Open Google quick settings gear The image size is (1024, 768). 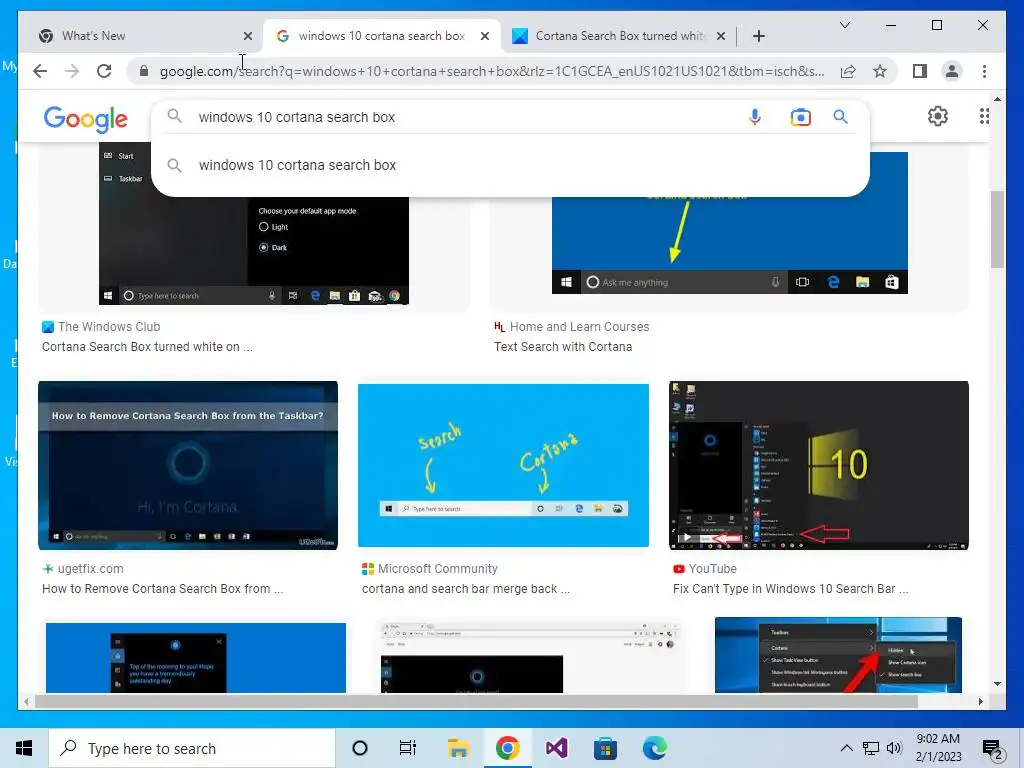click(x=938, y=116)
